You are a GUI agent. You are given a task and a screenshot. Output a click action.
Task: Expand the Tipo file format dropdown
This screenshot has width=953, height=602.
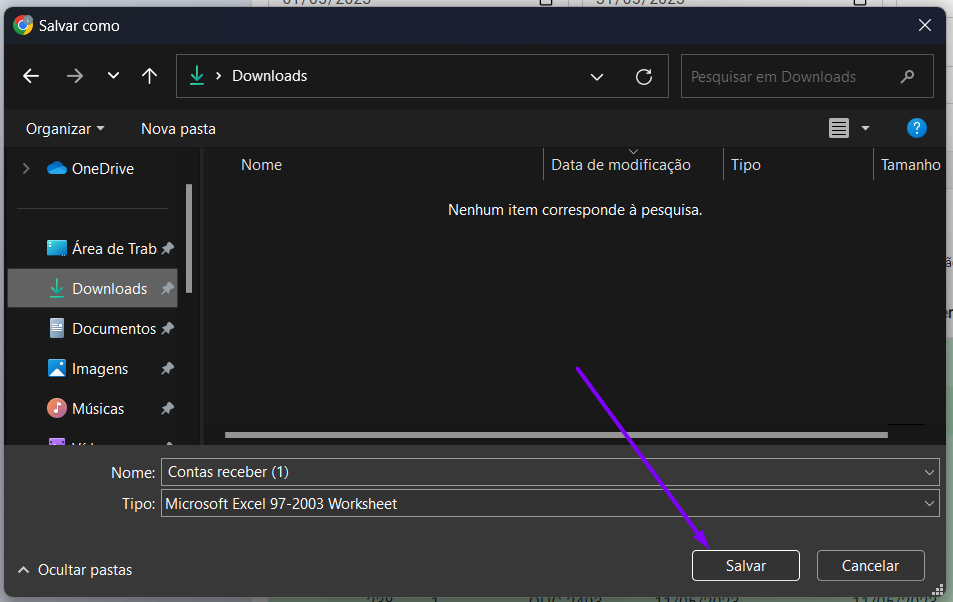929,504
